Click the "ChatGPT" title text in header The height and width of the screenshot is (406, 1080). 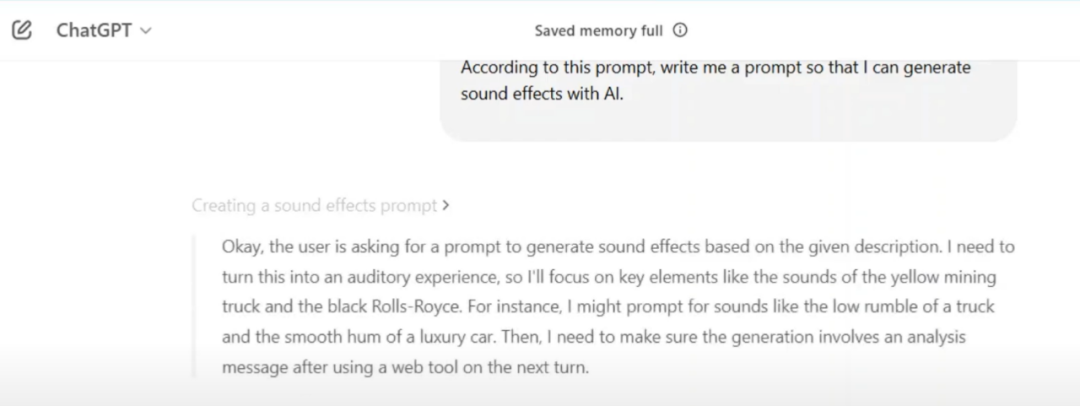tap(93, 30)
